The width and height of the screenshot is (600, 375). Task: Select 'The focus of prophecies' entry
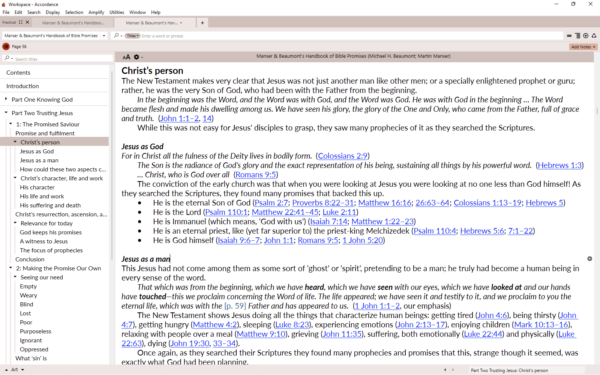[x=51, y=250]
